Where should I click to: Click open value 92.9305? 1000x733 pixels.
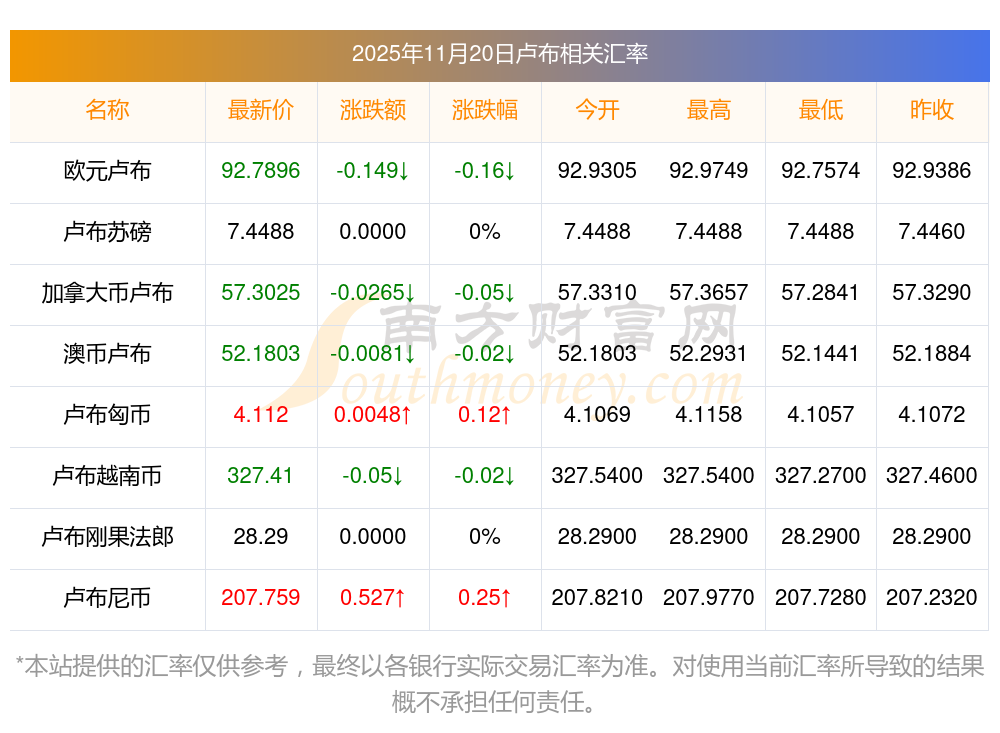597,170
